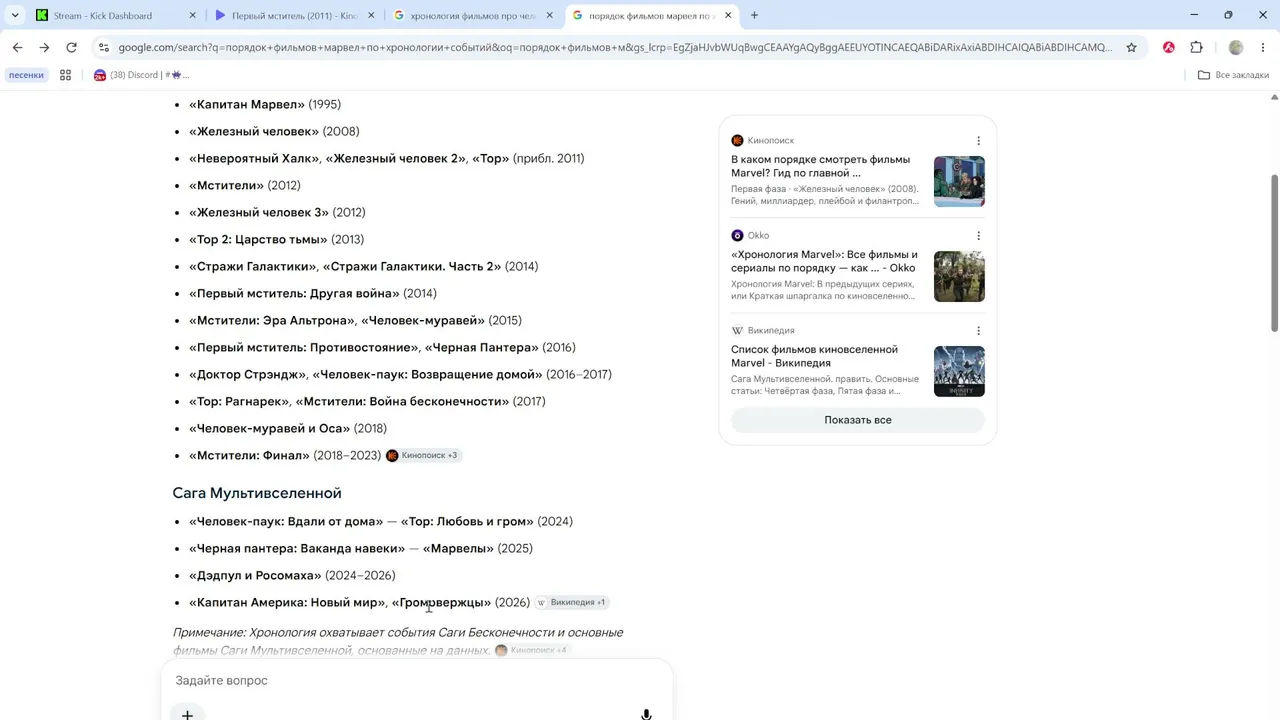Open the Chrome profile avatar
The image size is (1280, 720).
(1236, 47)
